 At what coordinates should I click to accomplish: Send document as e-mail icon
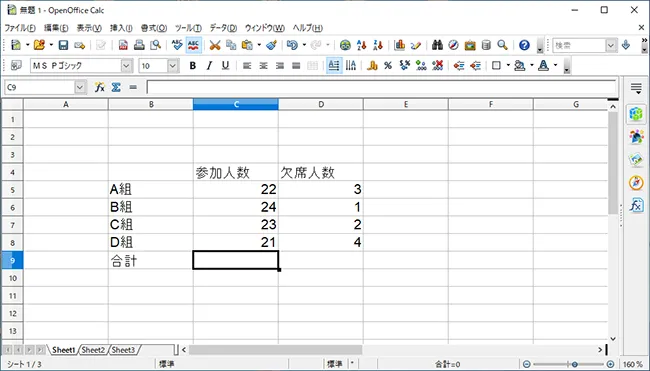(x=79, y=45)
